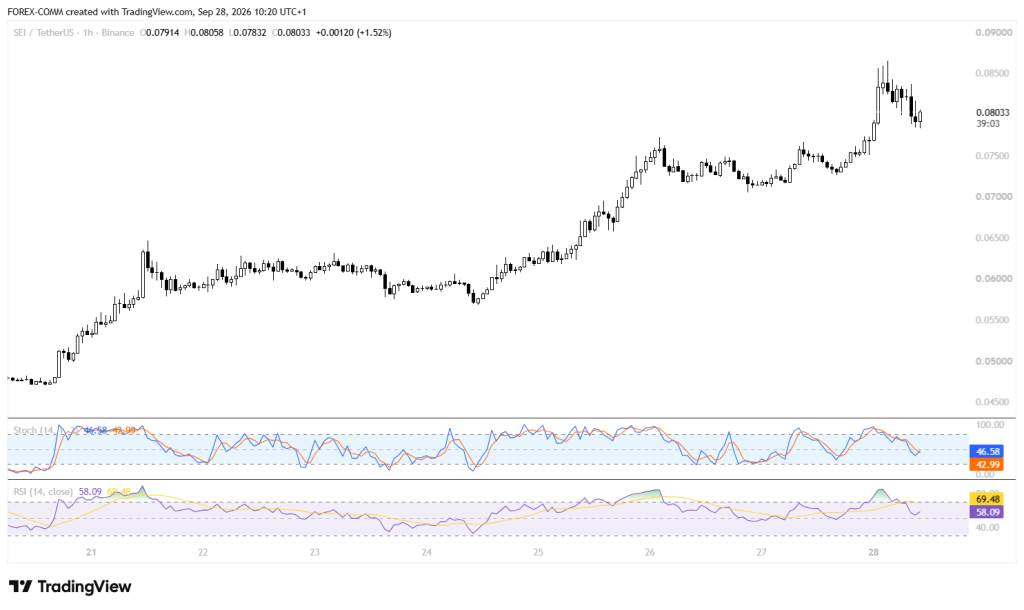Click date label 28 on time axis
The height and width of the screenshot is (610, 1024).
(x=874, y=553)
